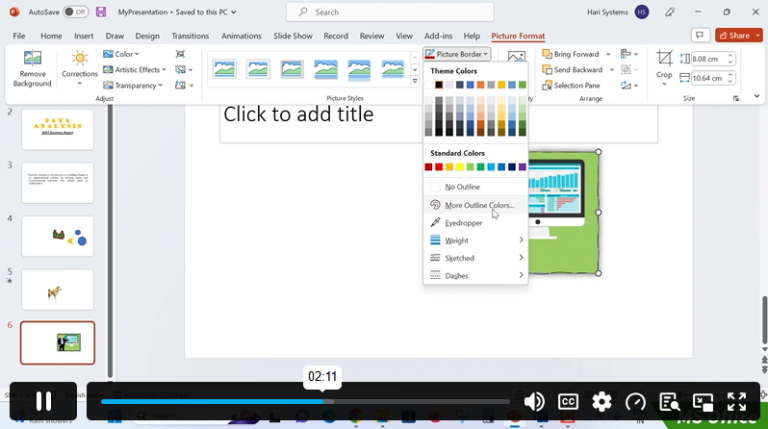The height and width of the screenshot is (429, 768).
Task: Open the pen/ink icon near account
Action: [x=670, y=12]
